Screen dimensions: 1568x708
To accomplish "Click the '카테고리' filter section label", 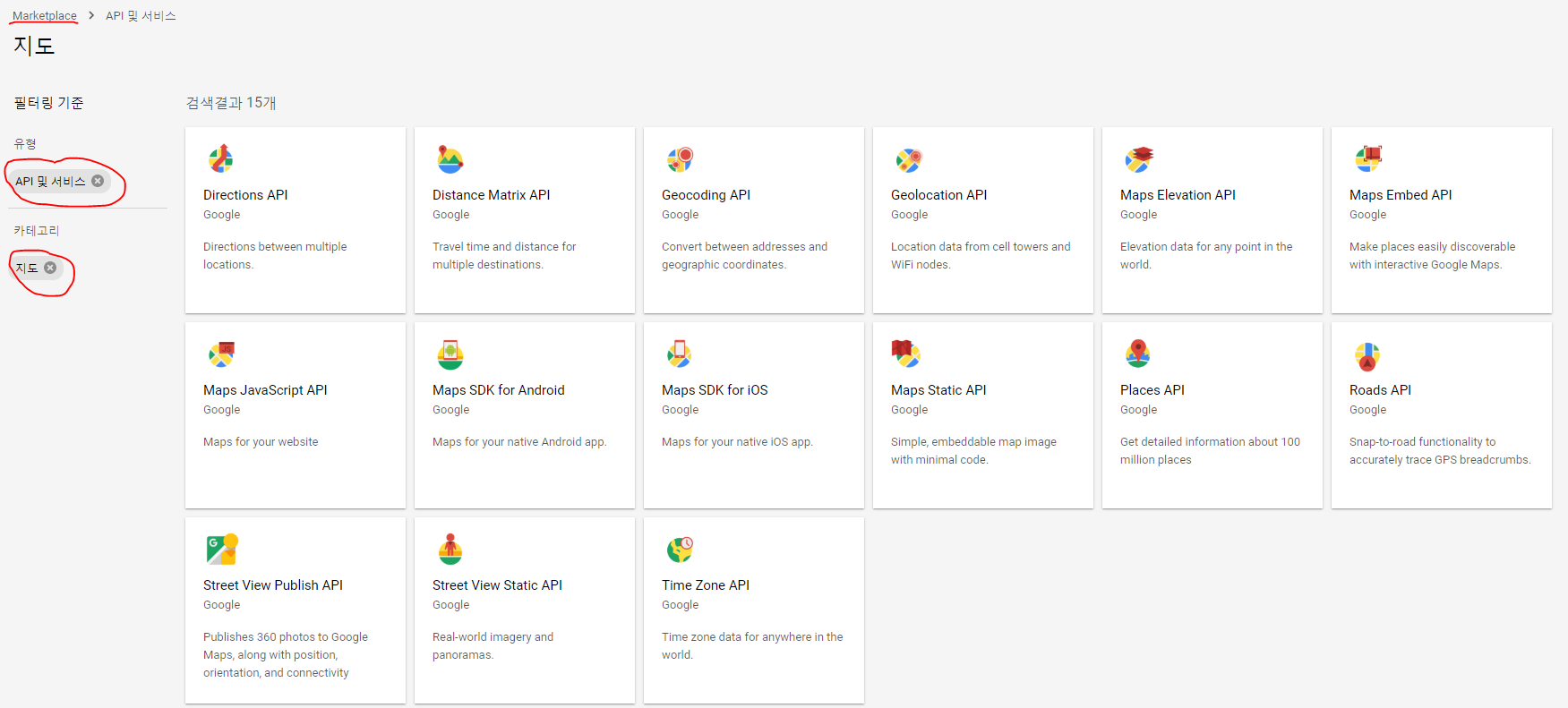I will point(37,231).
